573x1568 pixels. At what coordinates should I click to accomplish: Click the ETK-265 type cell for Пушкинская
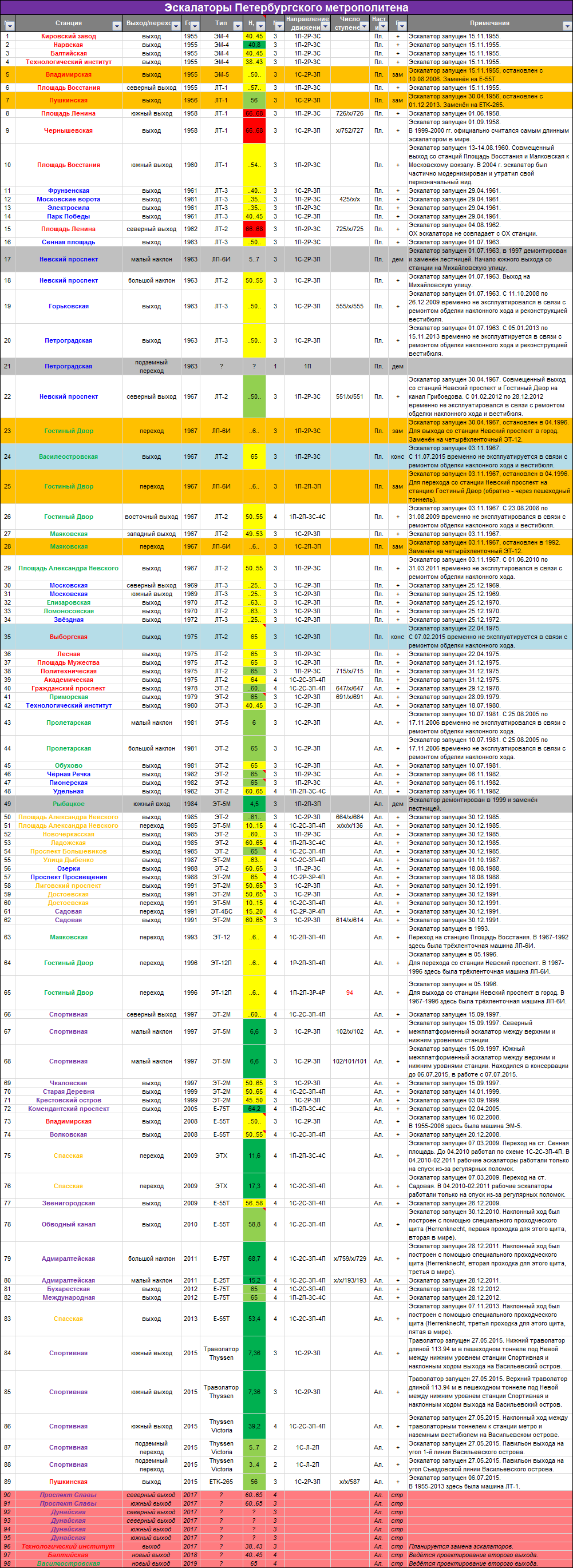click(x=221, y=1482)
